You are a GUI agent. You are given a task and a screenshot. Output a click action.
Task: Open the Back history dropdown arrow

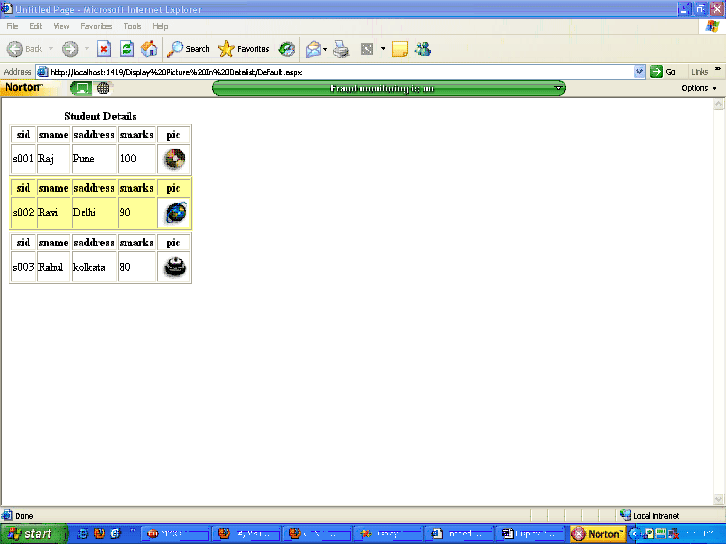point(51,49)
